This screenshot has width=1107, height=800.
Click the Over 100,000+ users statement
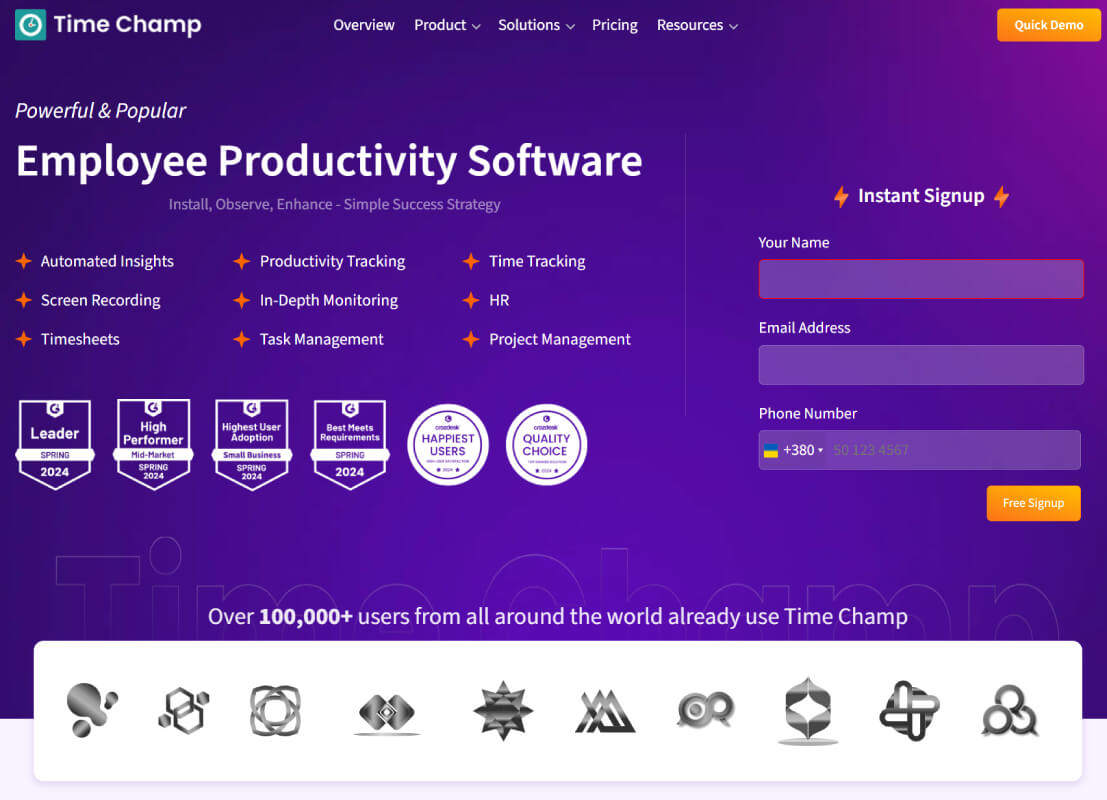[558, 616]
